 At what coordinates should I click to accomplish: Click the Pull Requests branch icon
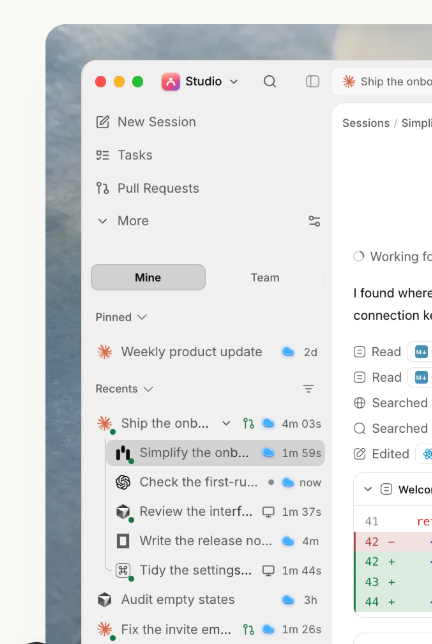tap(103, 188)
